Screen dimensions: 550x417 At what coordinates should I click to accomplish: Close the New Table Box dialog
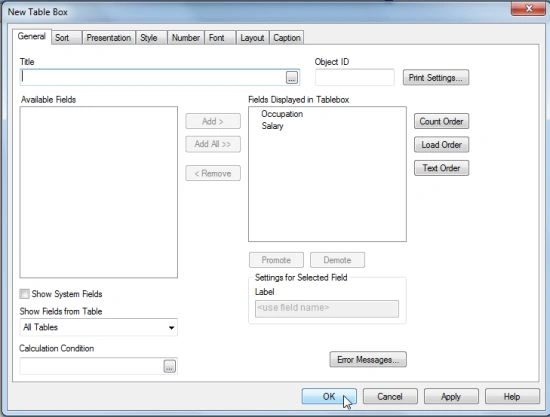coord(529,8)
